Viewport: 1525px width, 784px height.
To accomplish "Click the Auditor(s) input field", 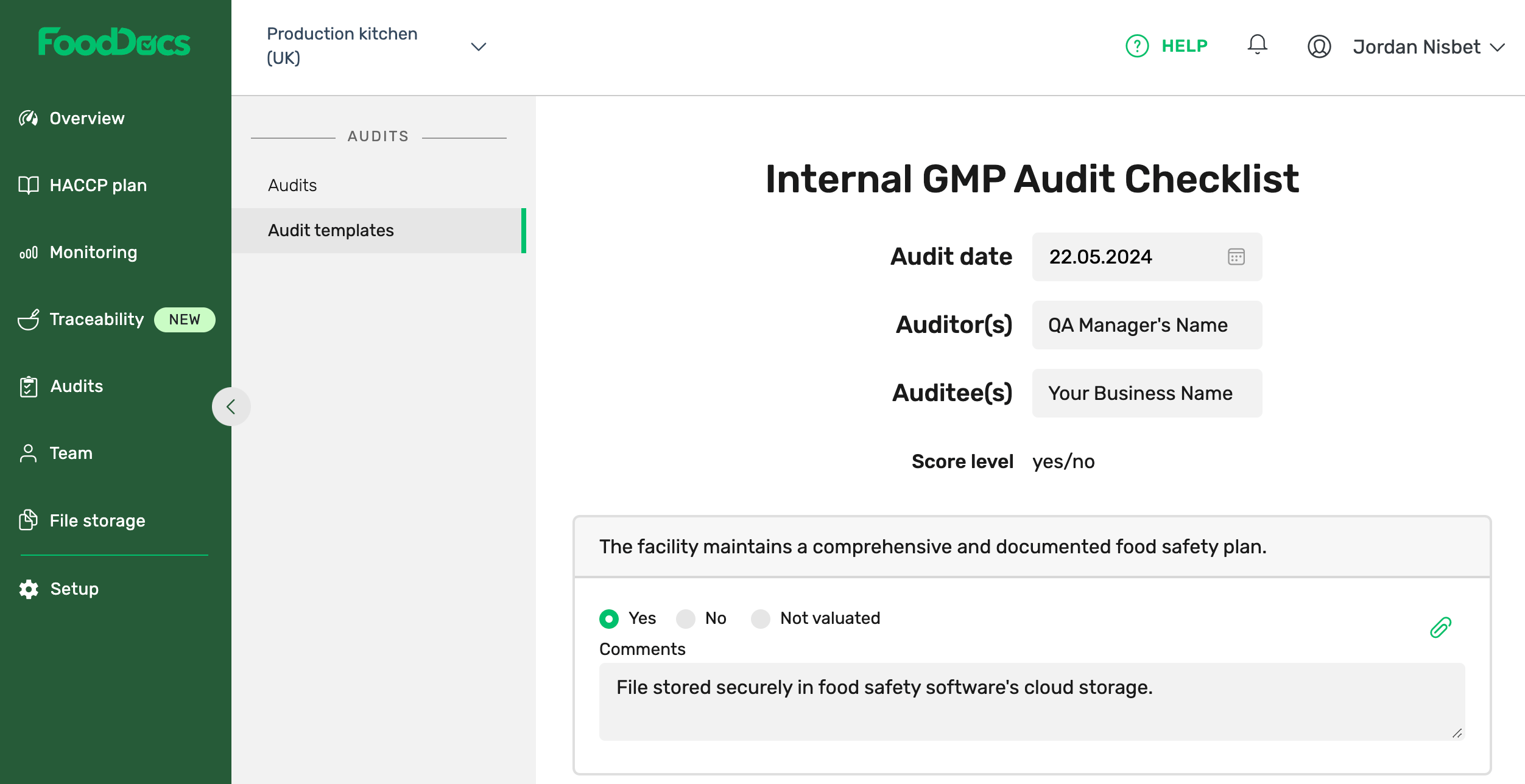I will (x=1146, y=325).
